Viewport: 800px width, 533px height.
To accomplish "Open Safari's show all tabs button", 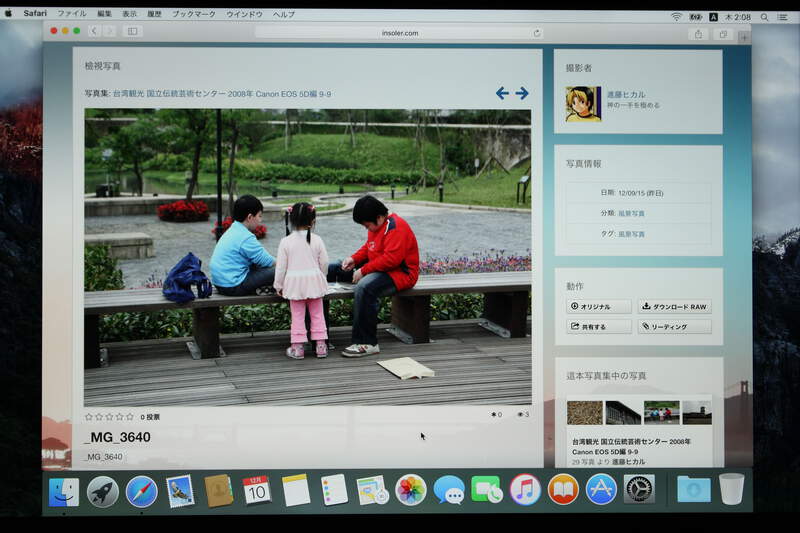I will [722, 33].
